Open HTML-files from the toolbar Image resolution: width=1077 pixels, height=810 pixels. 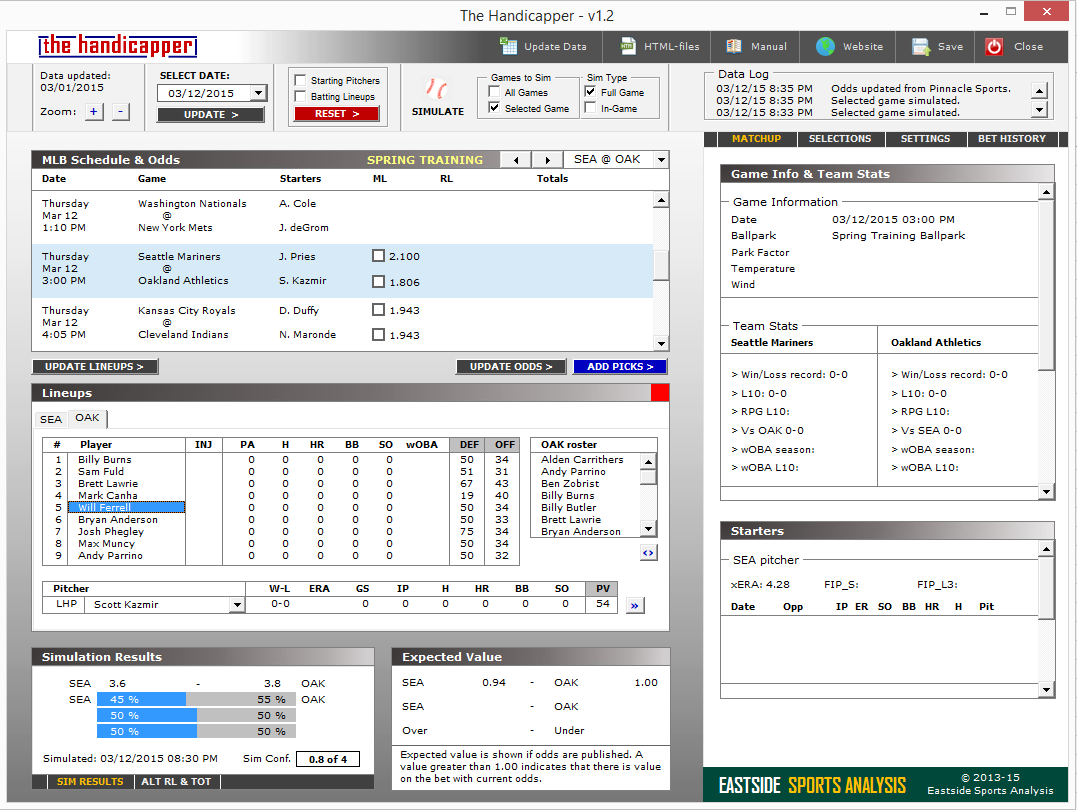pyautogui.click(x=628, y=46)
